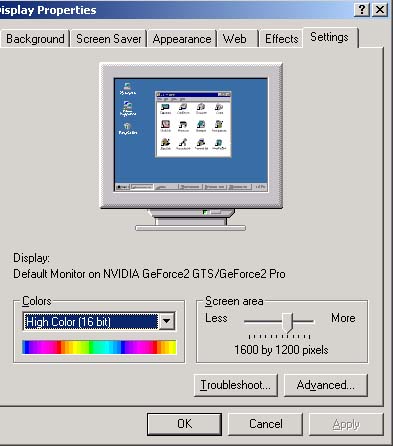Open Advanced display settings
393x446 pixels.
click(326, 385)
